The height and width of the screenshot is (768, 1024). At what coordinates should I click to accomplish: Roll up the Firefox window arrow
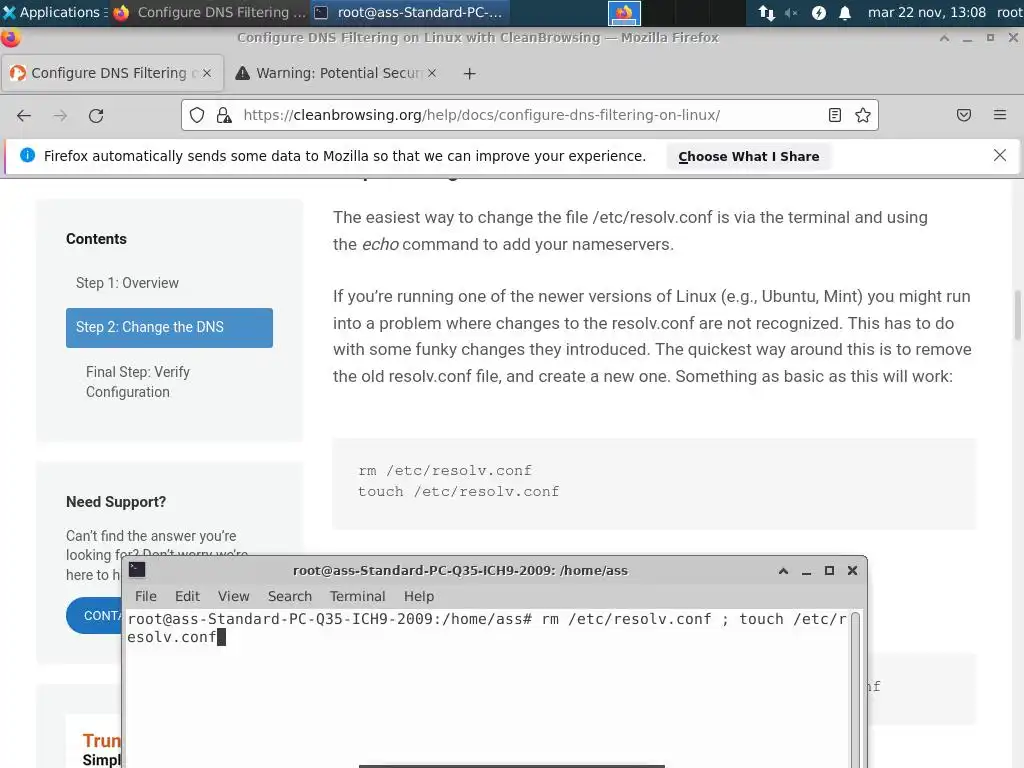[944, 38]
